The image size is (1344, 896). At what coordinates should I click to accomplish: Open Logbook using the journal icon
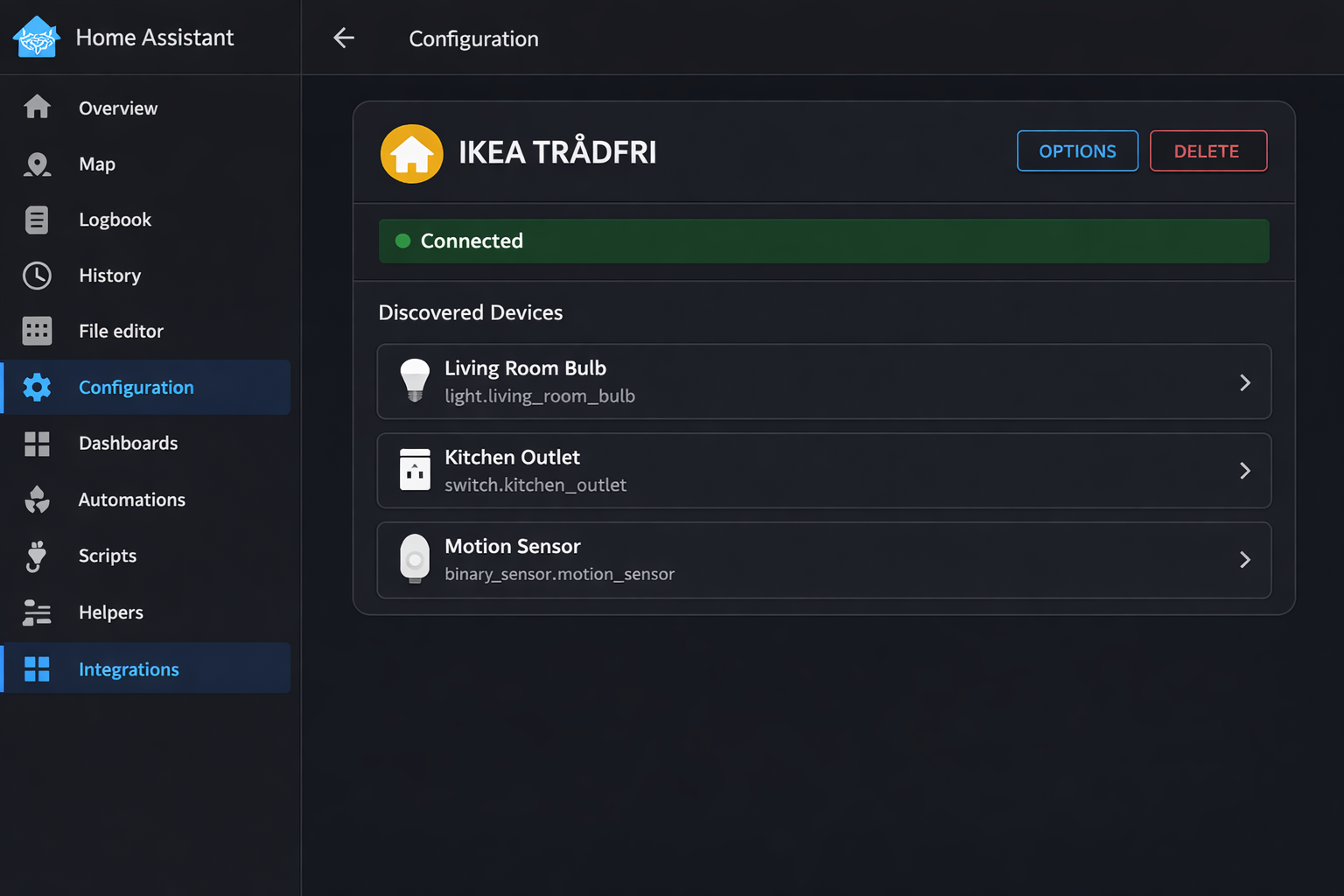click(x=36, y=220)
